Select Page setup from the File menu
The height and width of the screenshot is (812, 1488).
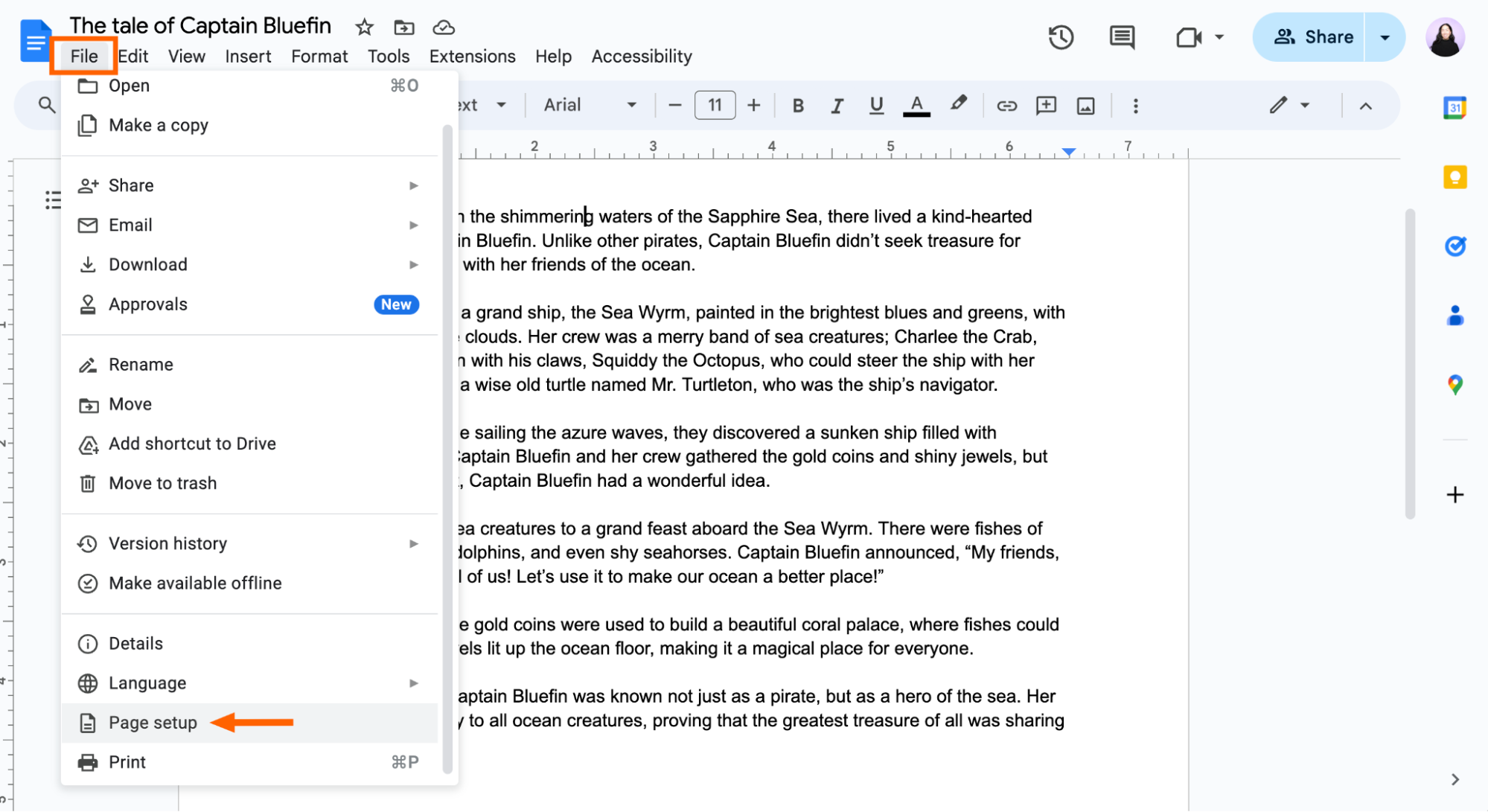coord(153,722)
